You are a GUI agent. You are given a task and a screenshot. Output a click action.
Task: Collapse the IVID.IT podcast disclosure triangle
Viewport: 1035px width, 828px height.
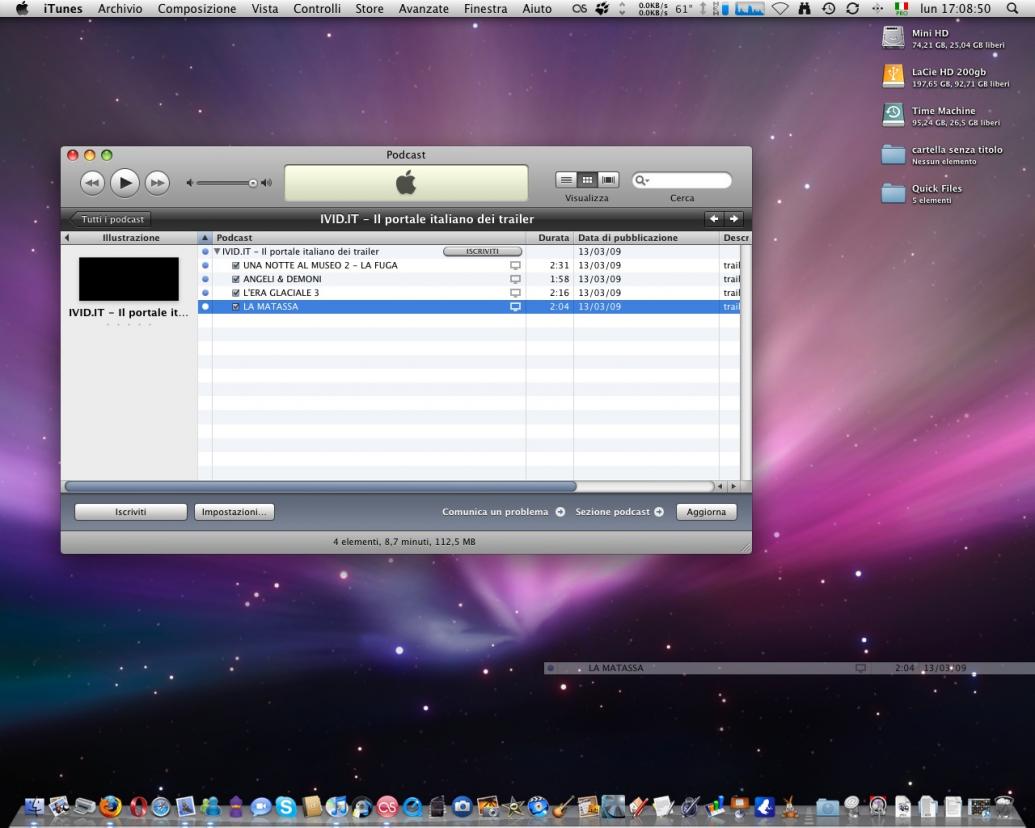pos(217,252)
